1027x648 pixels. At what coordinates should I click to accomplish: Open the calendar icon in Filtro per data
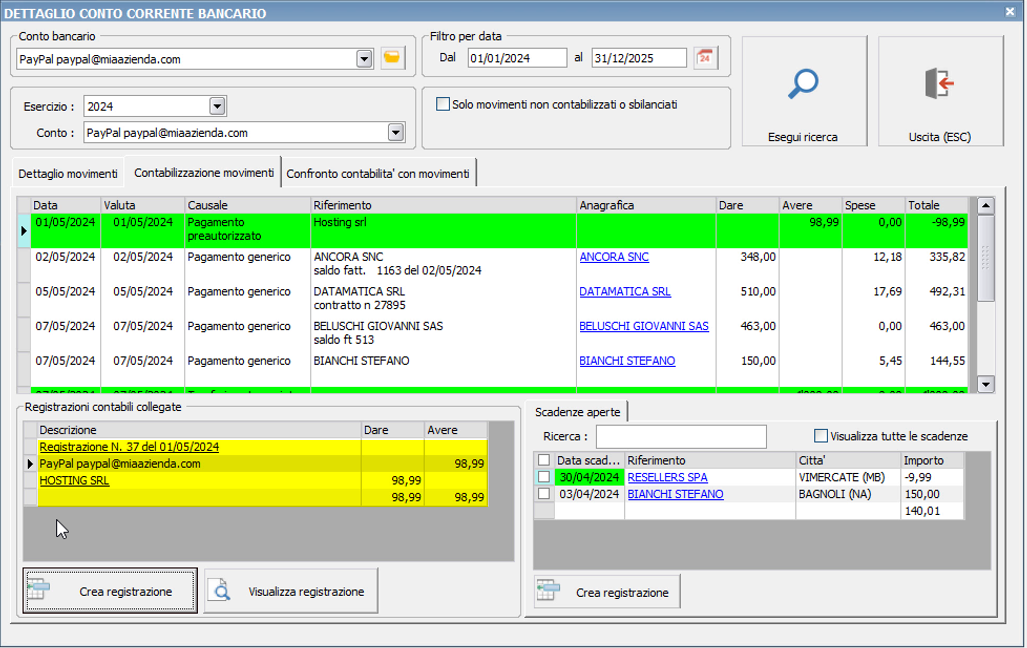click(705, 58)
